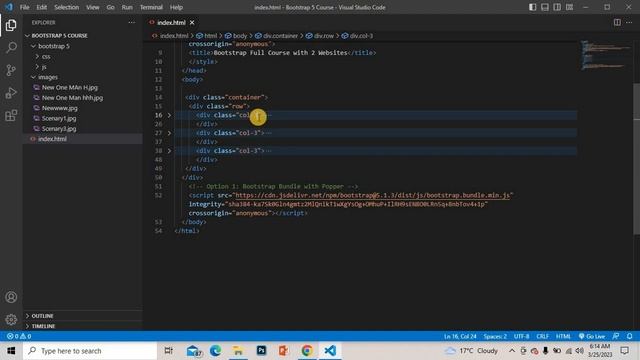Open Photoshop from taskbar
This screenshot has height=360, width=640.
click(261, 351)
